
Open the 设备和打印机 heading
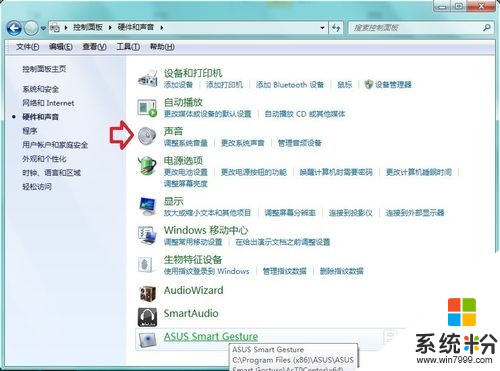click(193, 73)
